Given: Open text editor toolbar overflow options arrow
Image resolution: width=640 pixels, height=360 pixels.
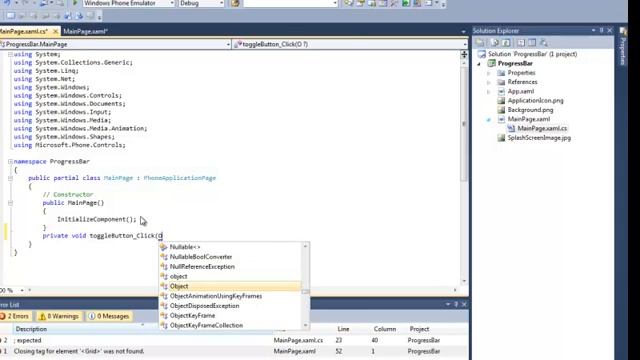Looking at the screenshot, I should pos(100,17).
